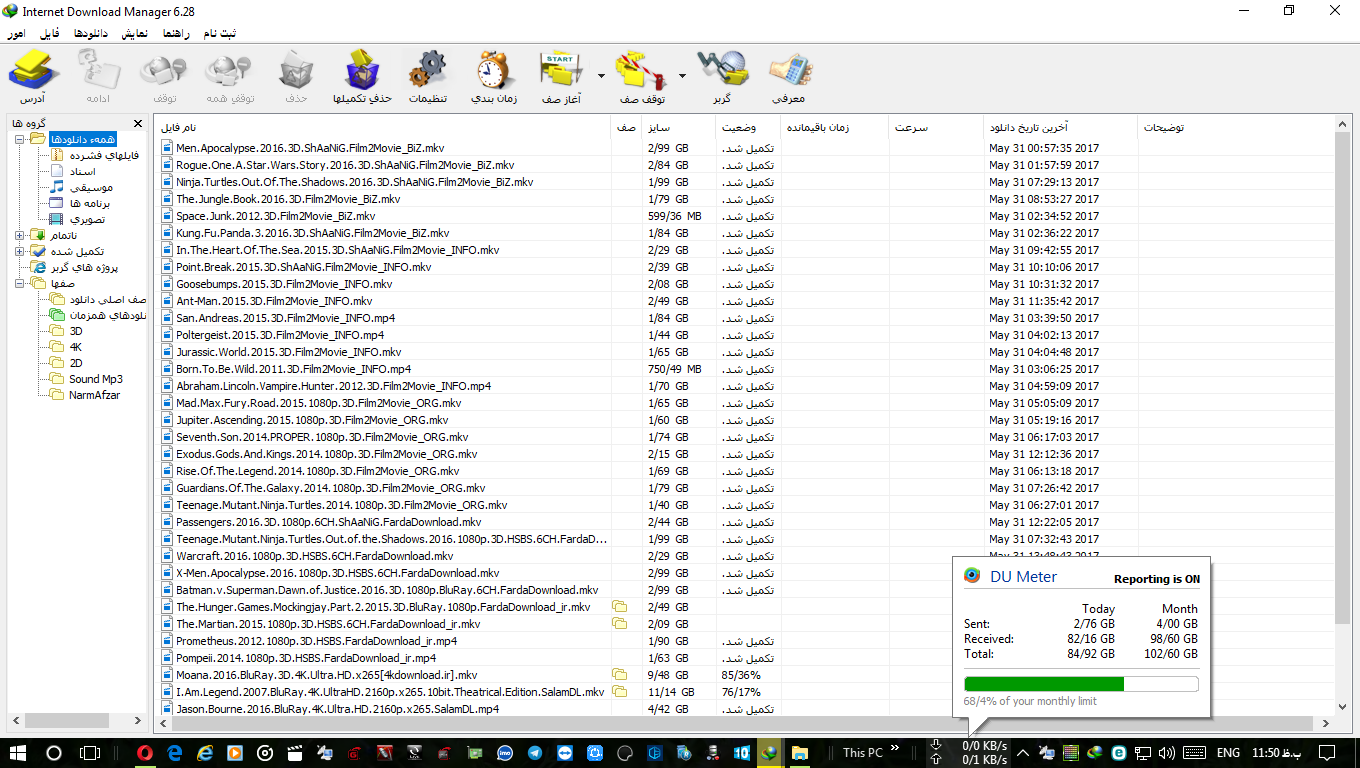
Task: Click the horizontal scrollbar of download list
Action: [x=743, y=723]
